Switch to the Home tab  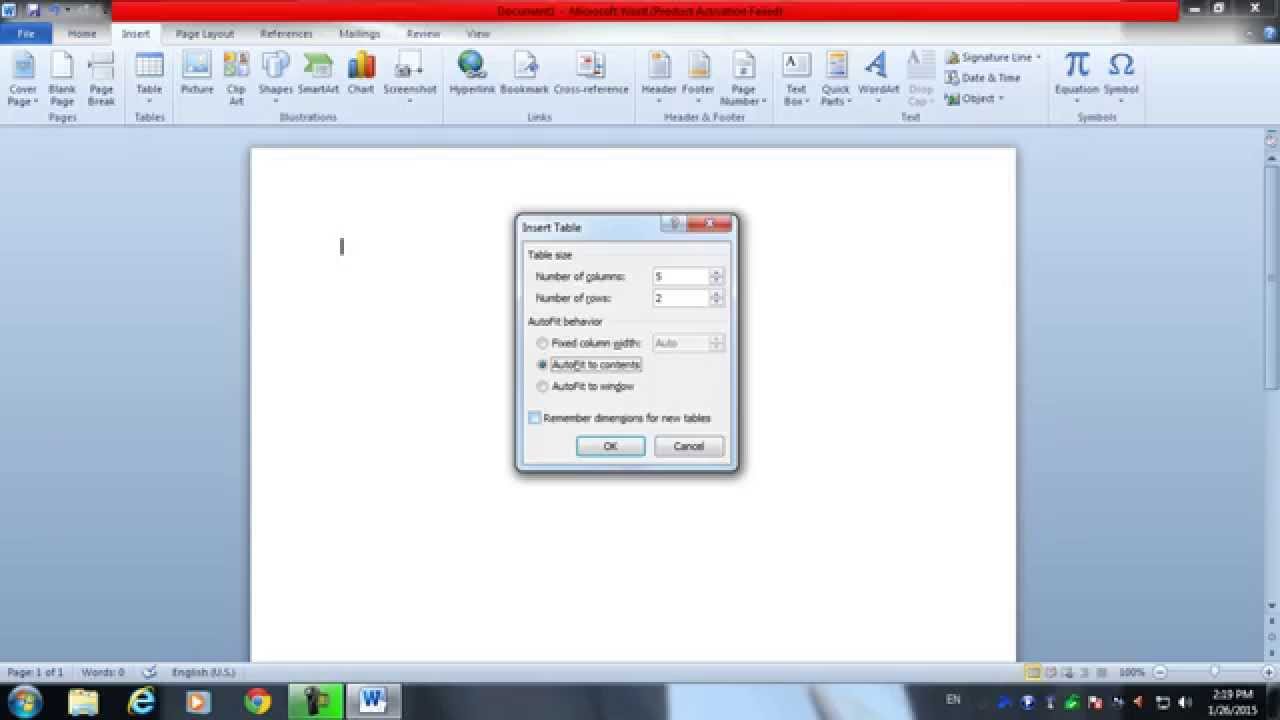(82, 34)
